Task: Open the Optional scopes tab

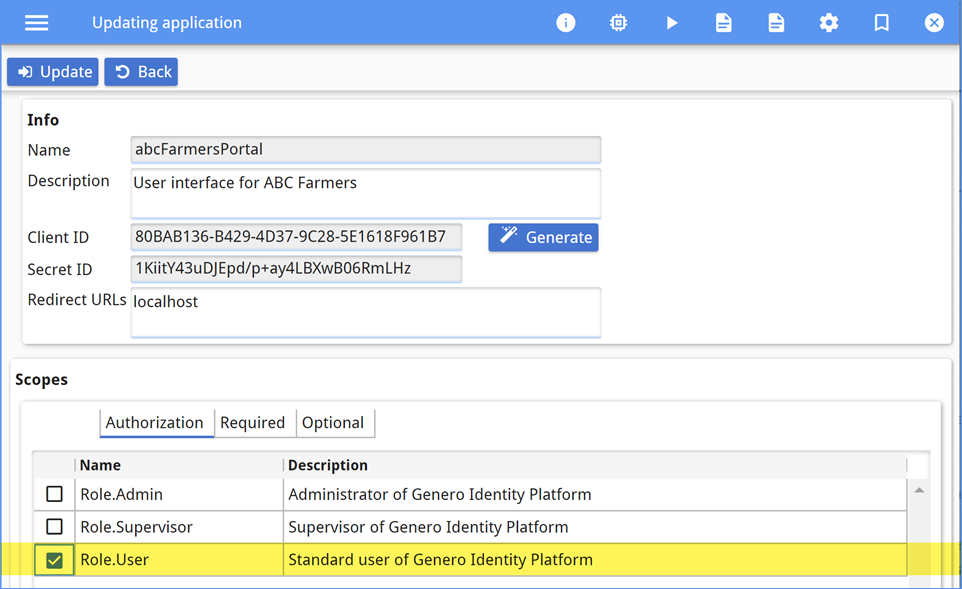Action: 334,423
